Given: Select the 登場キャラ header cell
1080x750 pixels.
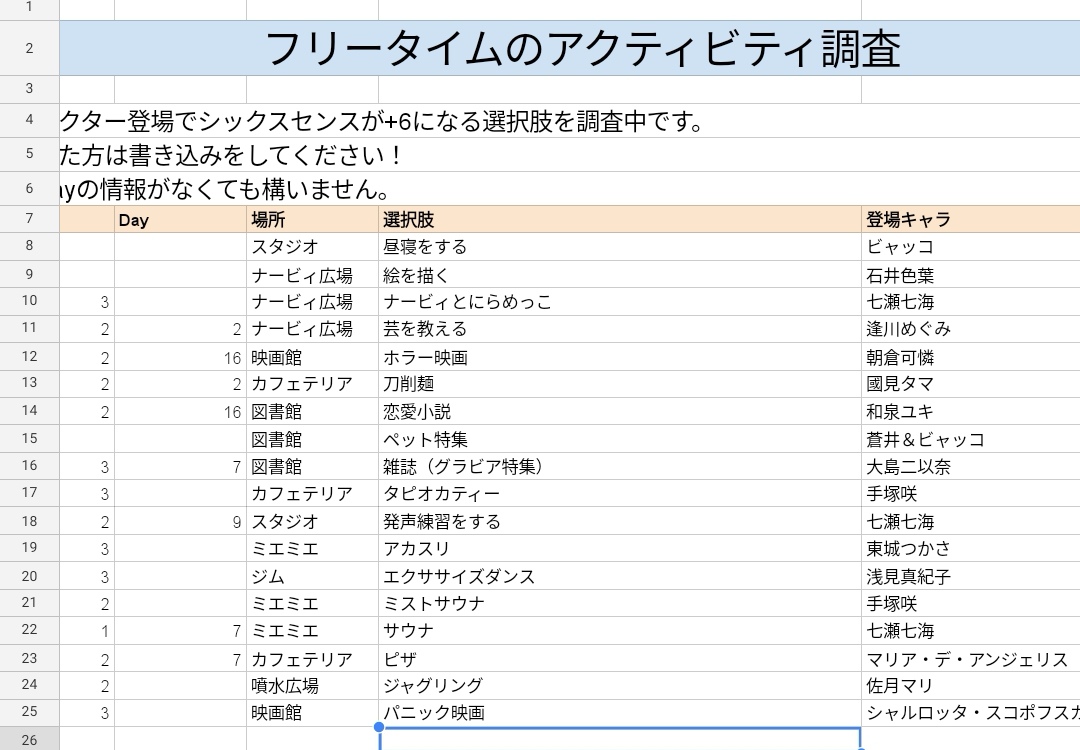Looking at the screenshot, I should pos(970,220).
